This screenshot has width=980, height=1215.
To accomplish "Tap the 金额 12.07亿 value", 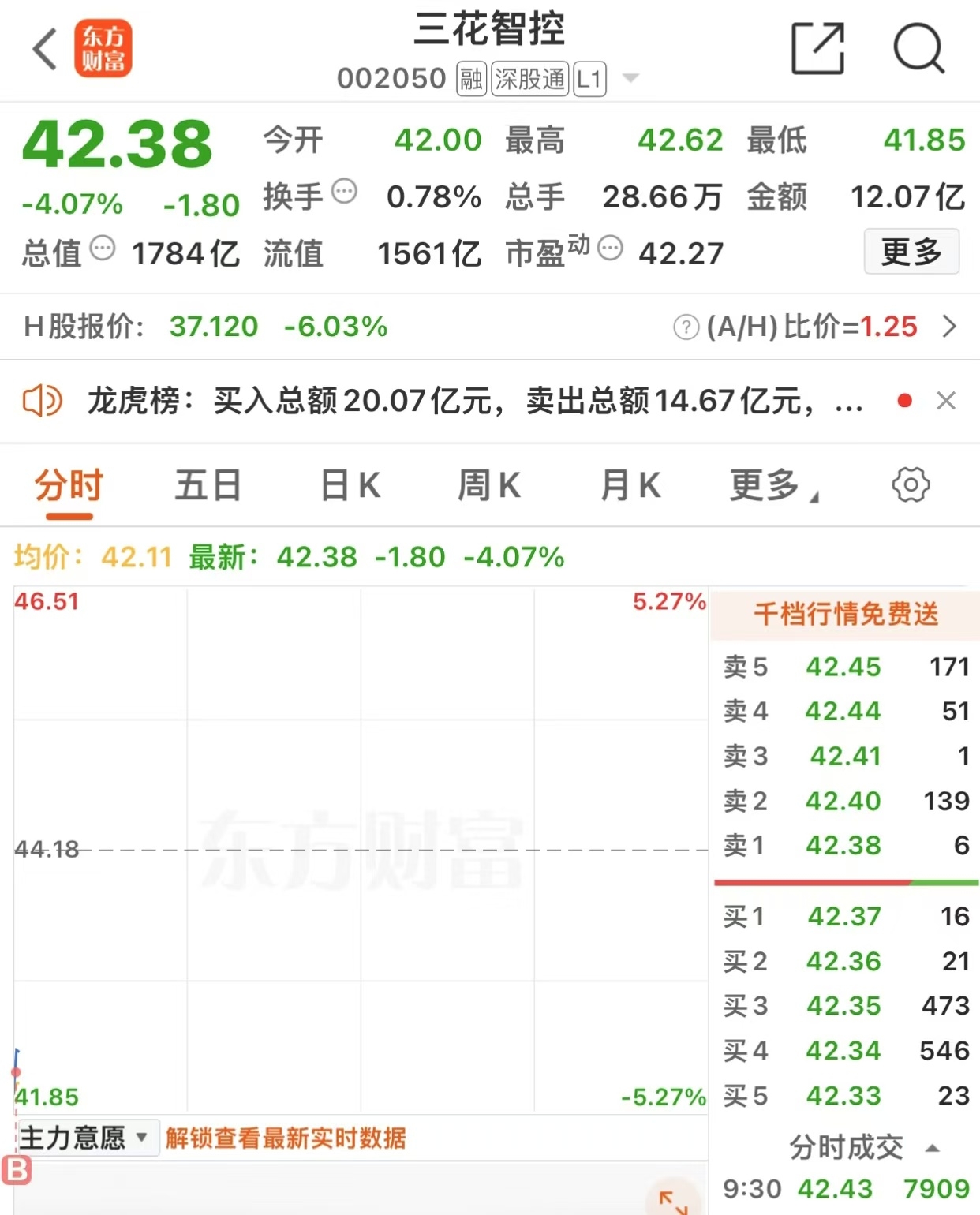I will click(x=907, y=197).
